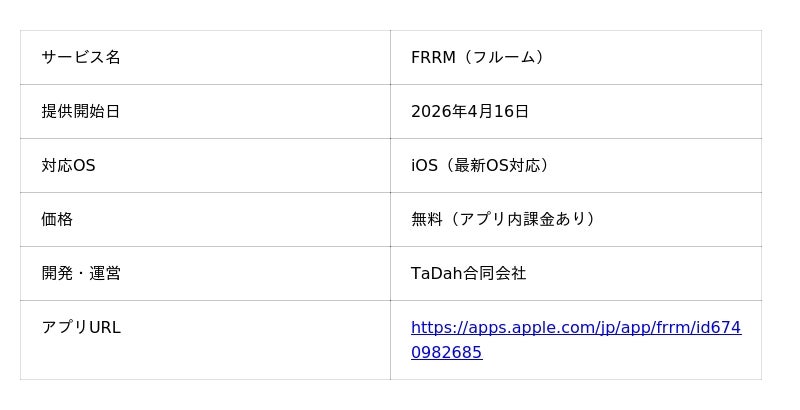Click 最新OS対応 inside the parentheses

(498, 166)
